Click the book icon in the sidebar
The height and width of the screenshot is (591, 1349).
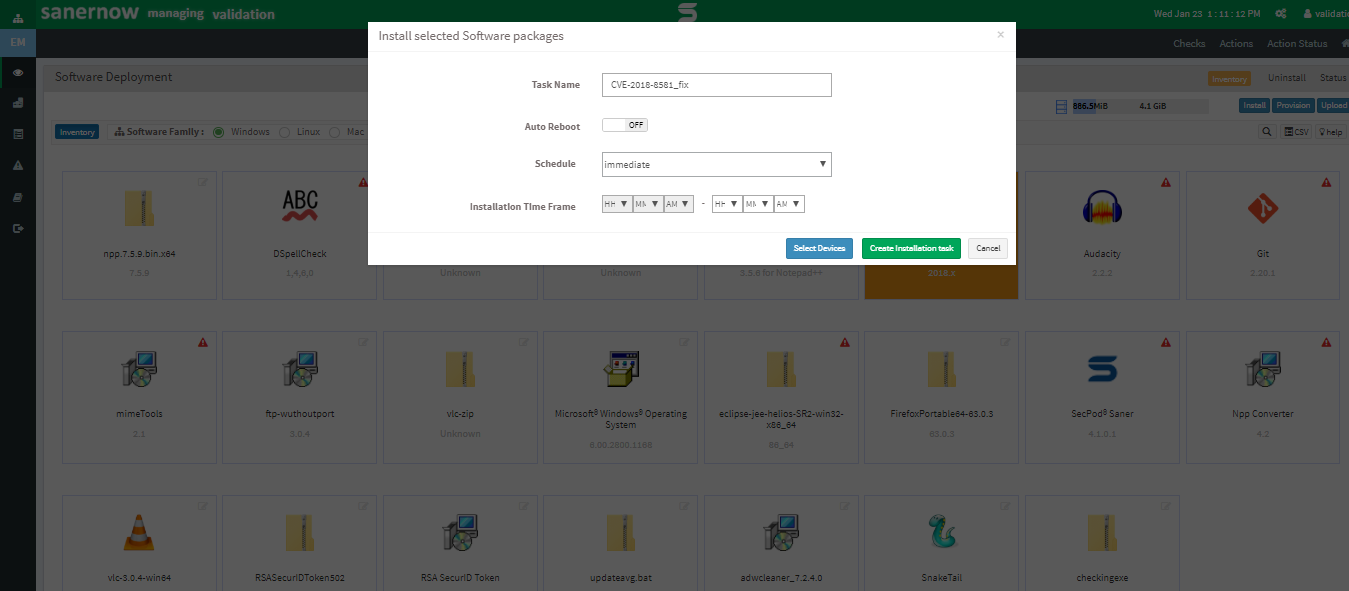[x=18, y=198]
